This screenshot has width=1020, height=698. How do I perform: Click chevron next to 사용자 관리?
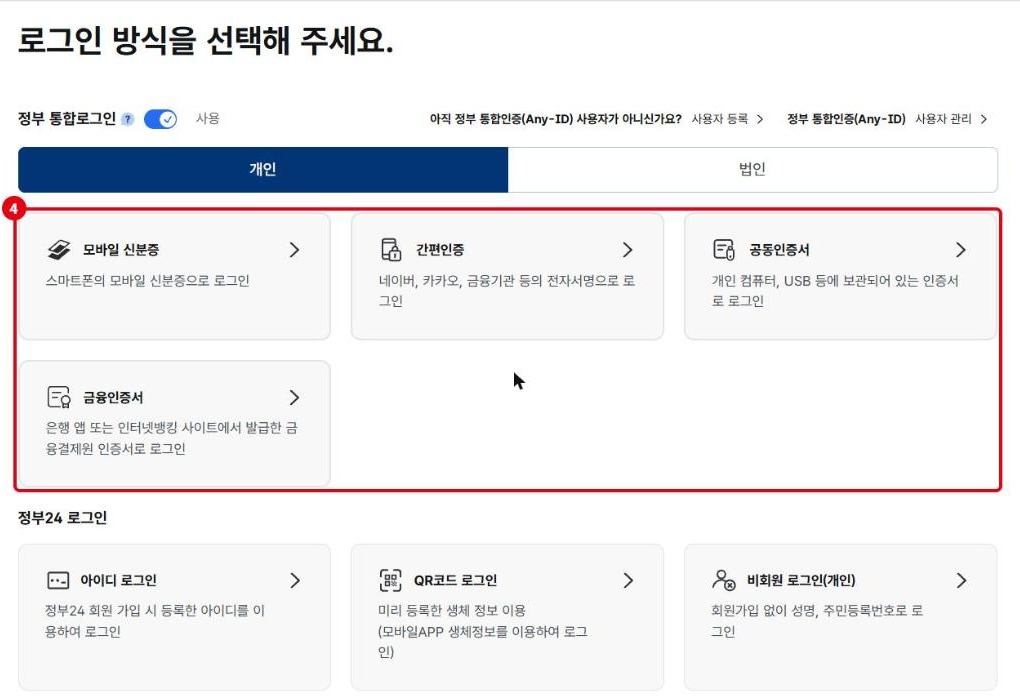pyautogui.click(x=984, y=119)
